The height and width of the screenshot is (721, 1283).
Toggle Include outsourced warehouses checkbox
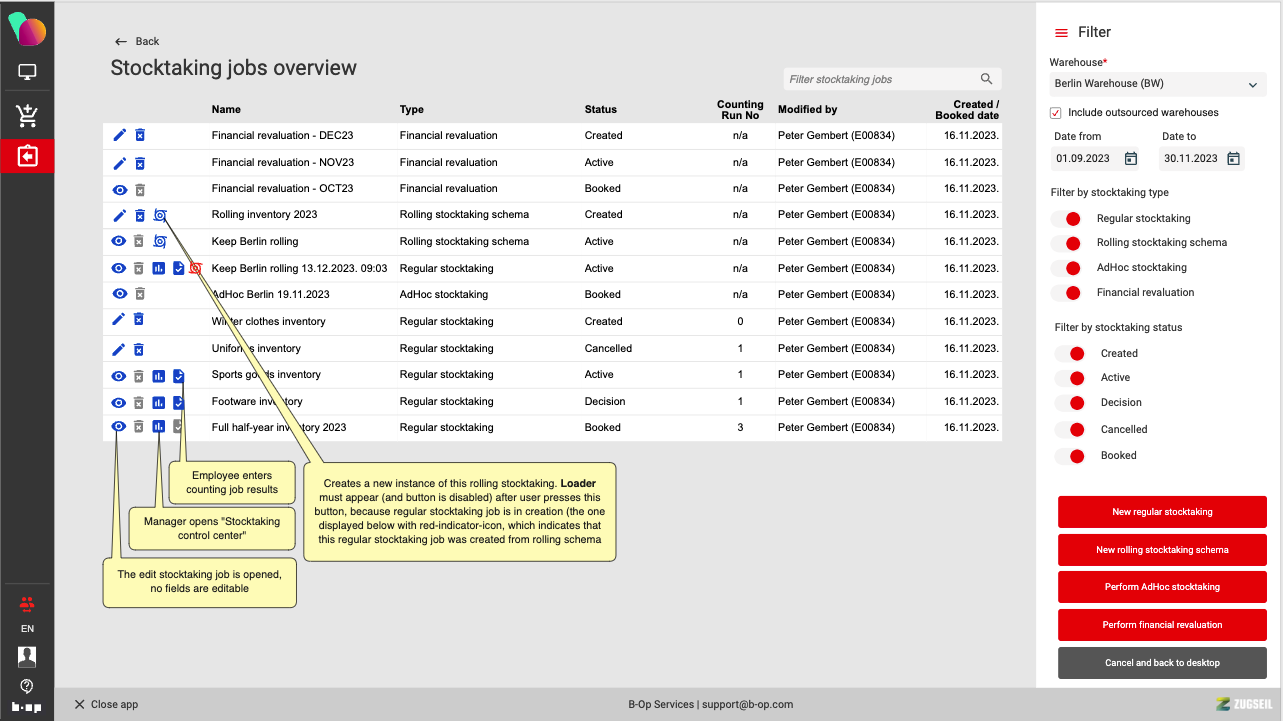tap(1056, 113)
